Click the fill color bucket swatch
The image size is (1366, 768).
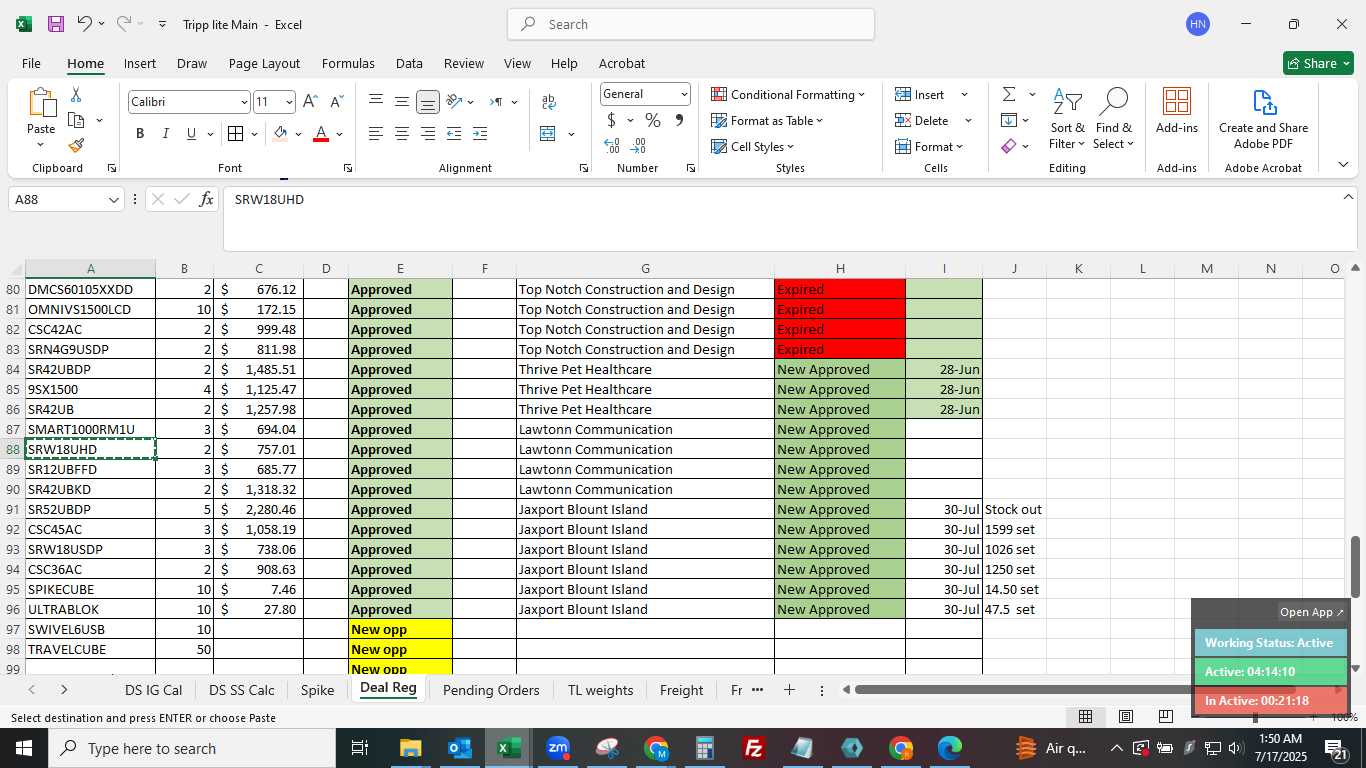(x=280, y=134)
